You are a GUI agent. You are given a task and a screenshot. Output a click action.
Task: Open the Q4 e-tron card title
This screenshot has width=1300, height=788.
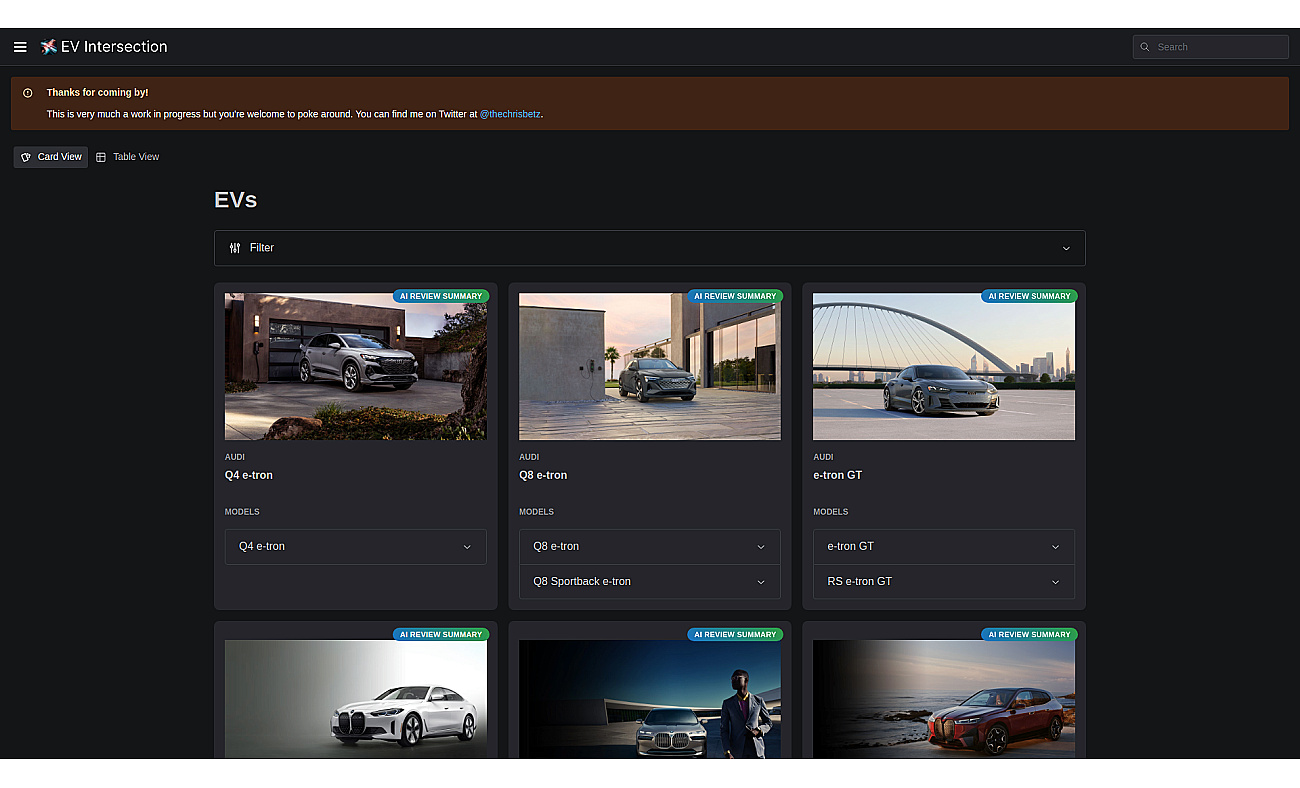pyautogui.click(x=249, y=475)
